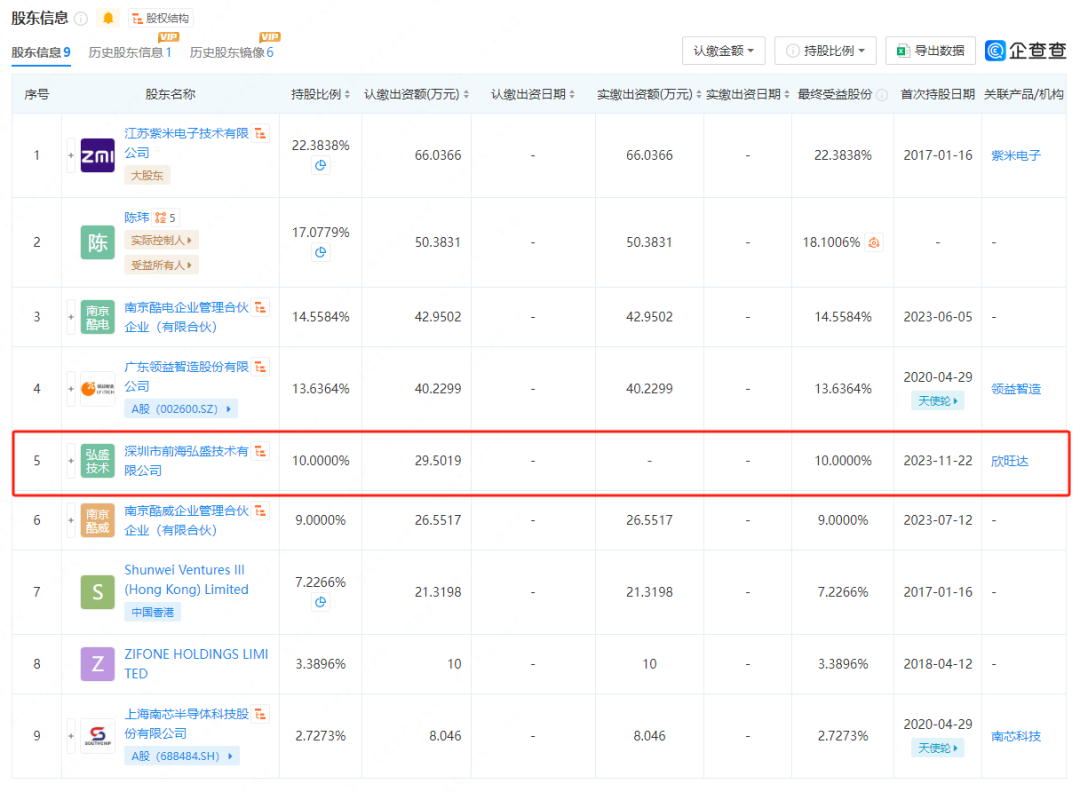Click the info icon beside 最终受益股份

[x=881, y=95]
